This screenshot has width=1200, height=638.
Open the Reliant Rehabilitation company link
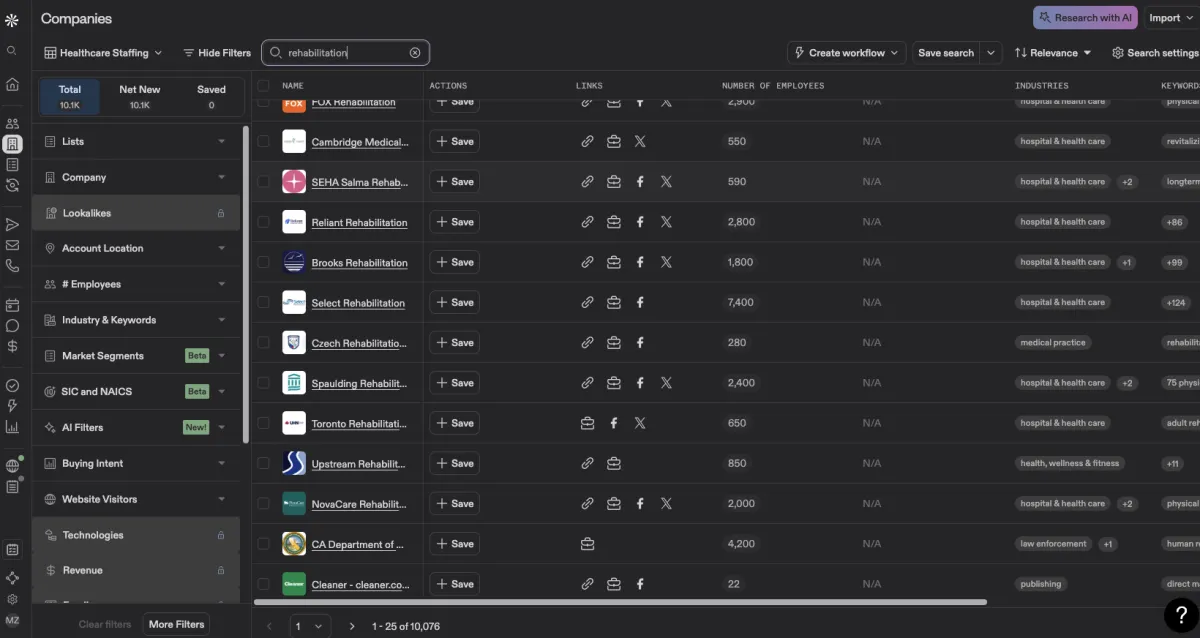[360, 222]
